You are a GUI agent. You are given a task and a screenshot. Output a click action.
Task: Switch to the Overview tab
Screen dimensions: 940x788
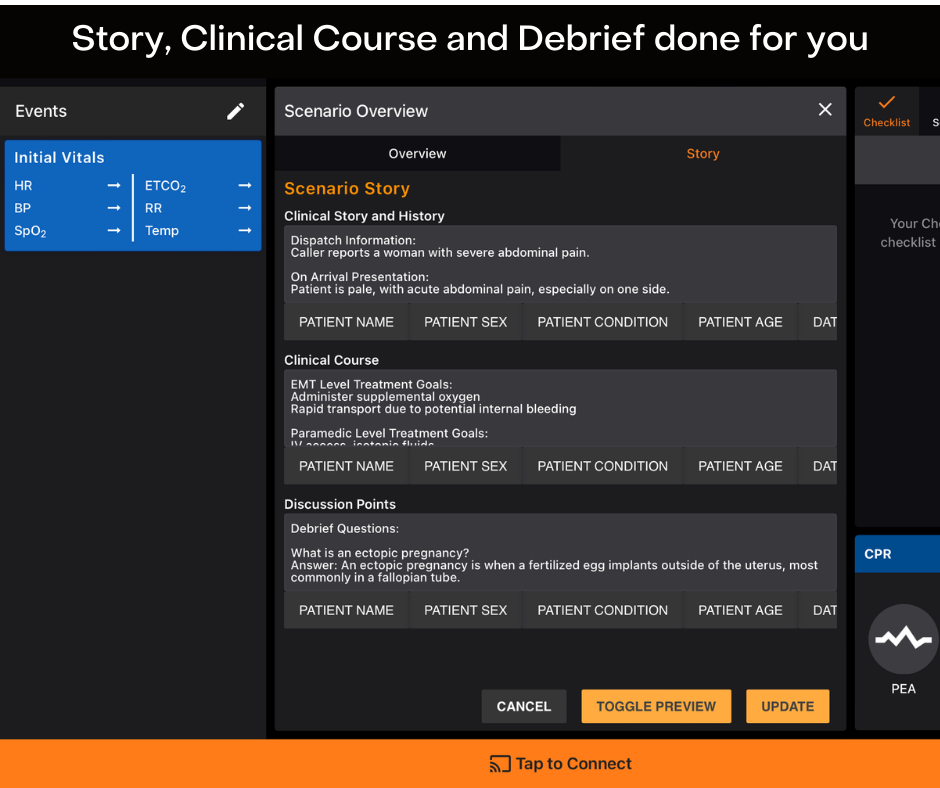[x=417, y=153]
